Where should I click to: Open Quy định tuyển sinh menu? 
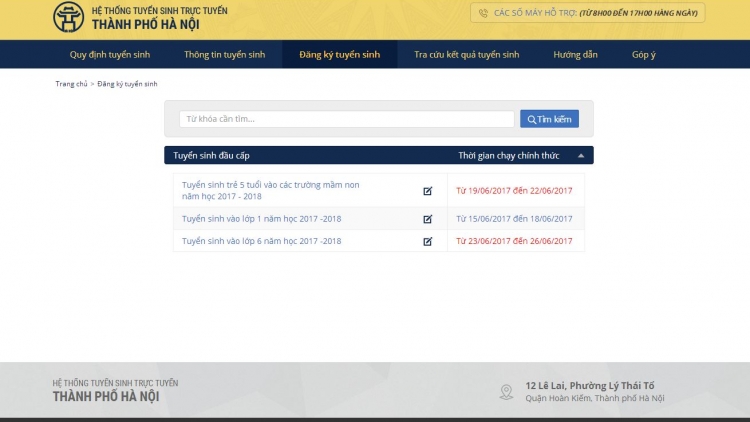pyautogui.click(x=110, y=55)
